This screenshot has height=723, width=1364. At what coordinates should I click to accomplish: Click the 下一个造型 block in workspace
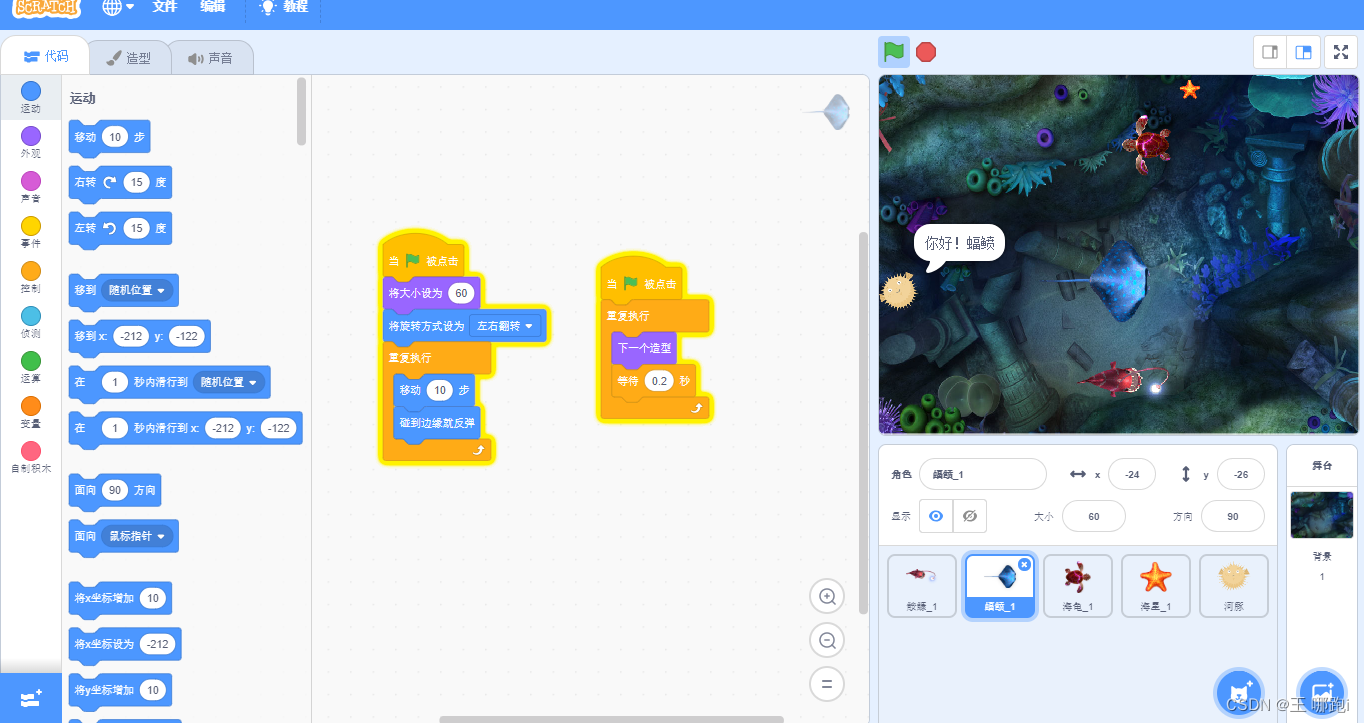point(644,349)
